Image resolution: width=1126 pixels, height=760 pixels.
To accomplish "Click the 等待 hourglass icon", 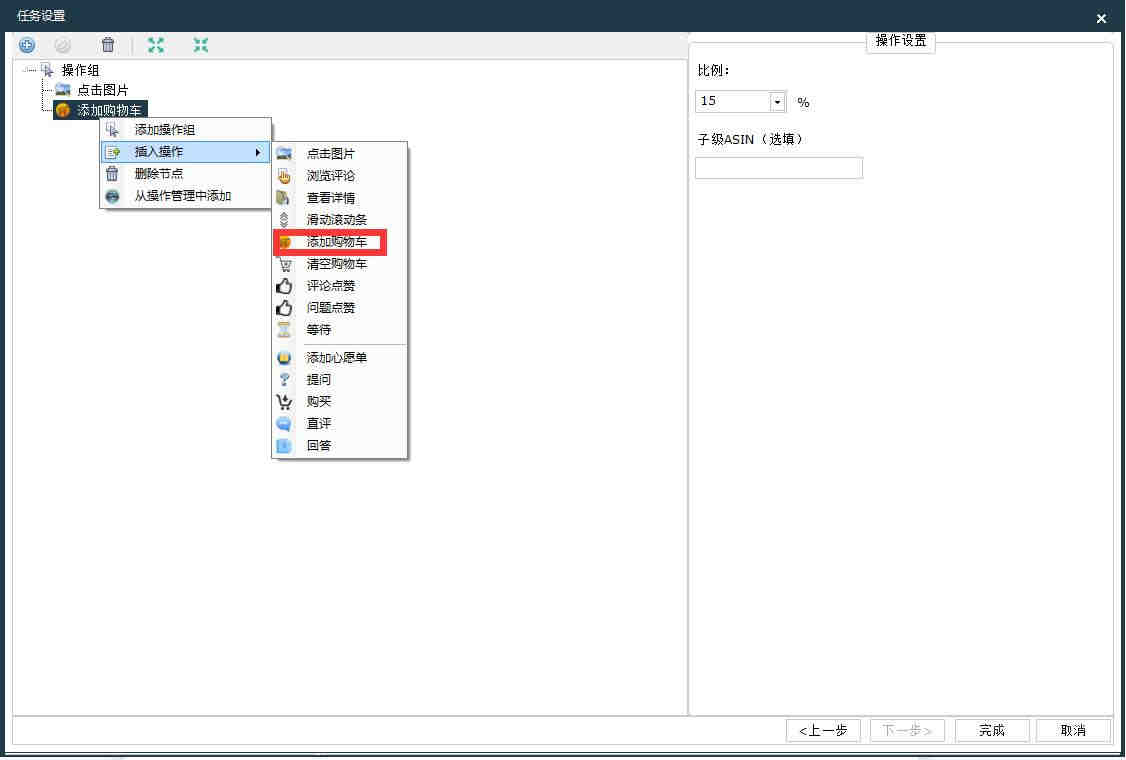I will click(x=284, y=330).
